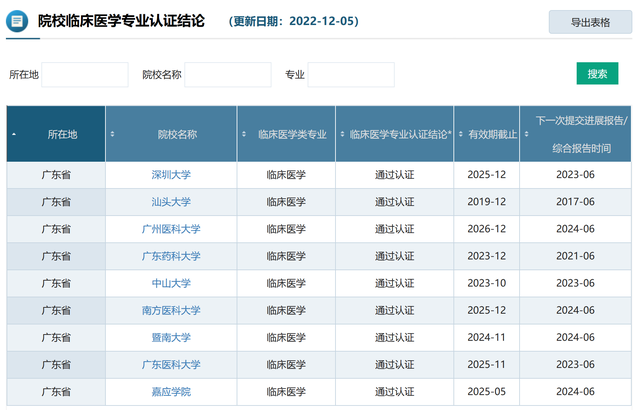Open the 深圳大学 link
Viewport: 640px width, 410px height.
click(171, 175)
